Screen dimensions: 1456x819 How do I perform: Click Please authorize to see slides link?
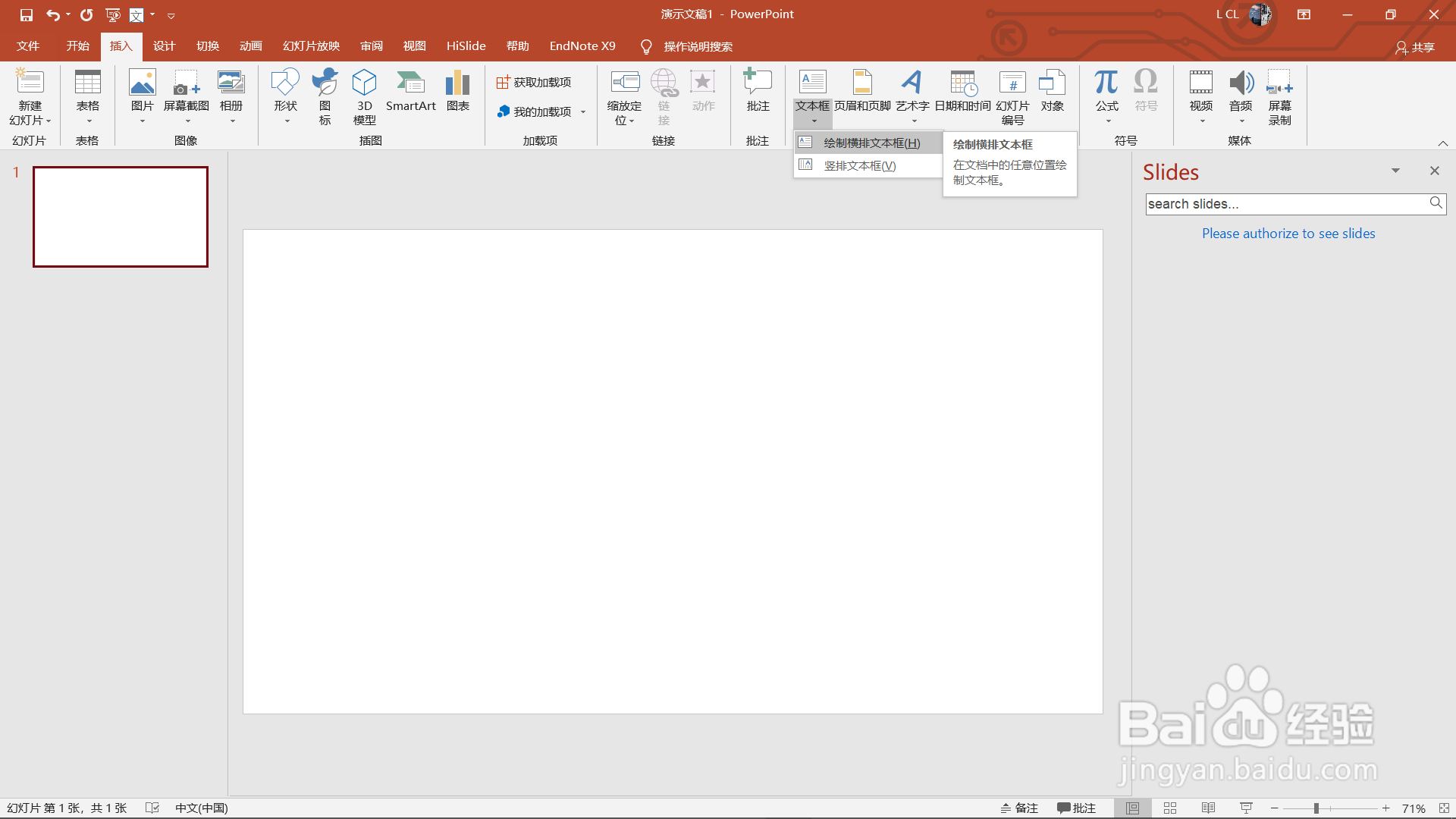pyautogui.click(x=1288, y=234)
